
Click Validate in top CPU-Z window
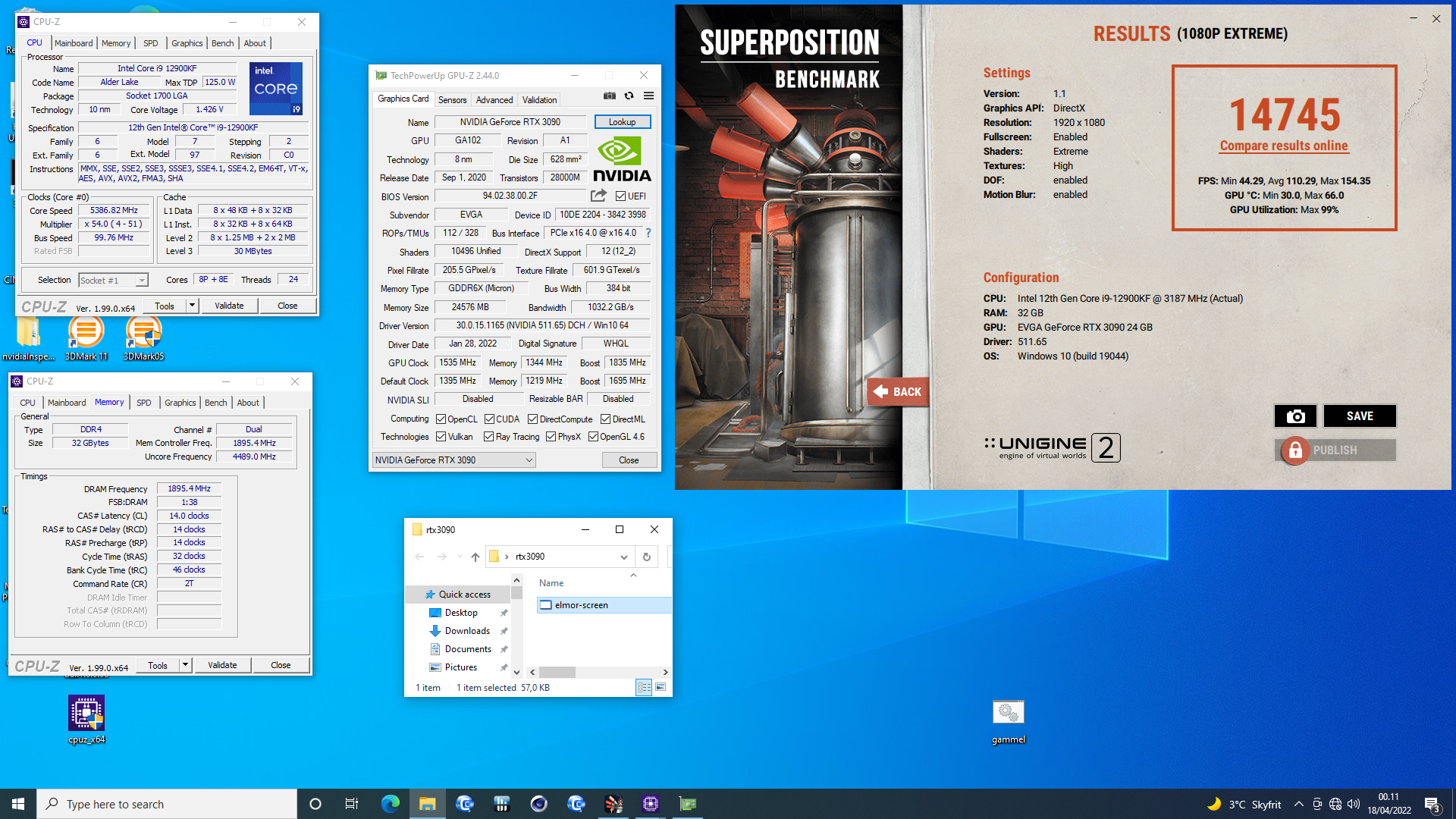pos(229,306)
